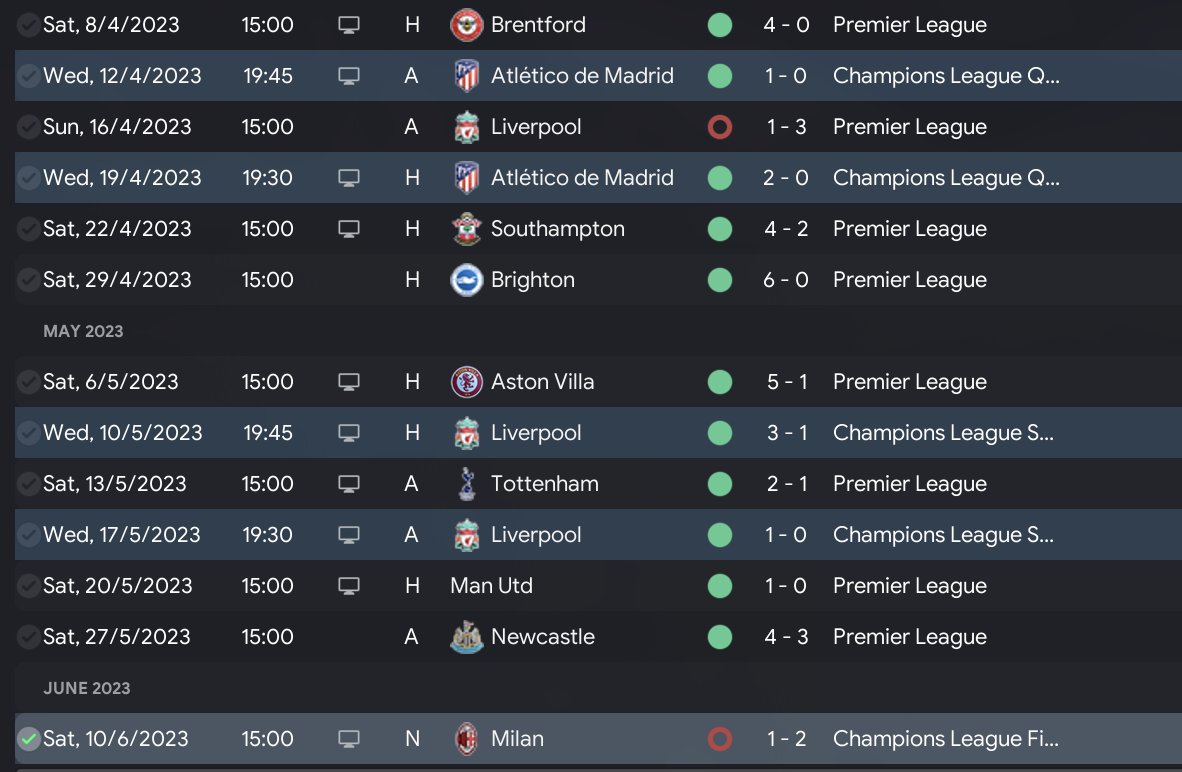Click the Brentford club crest
Image resolution: width=1182 pixels, height=772 pixels.
point(466,25)
